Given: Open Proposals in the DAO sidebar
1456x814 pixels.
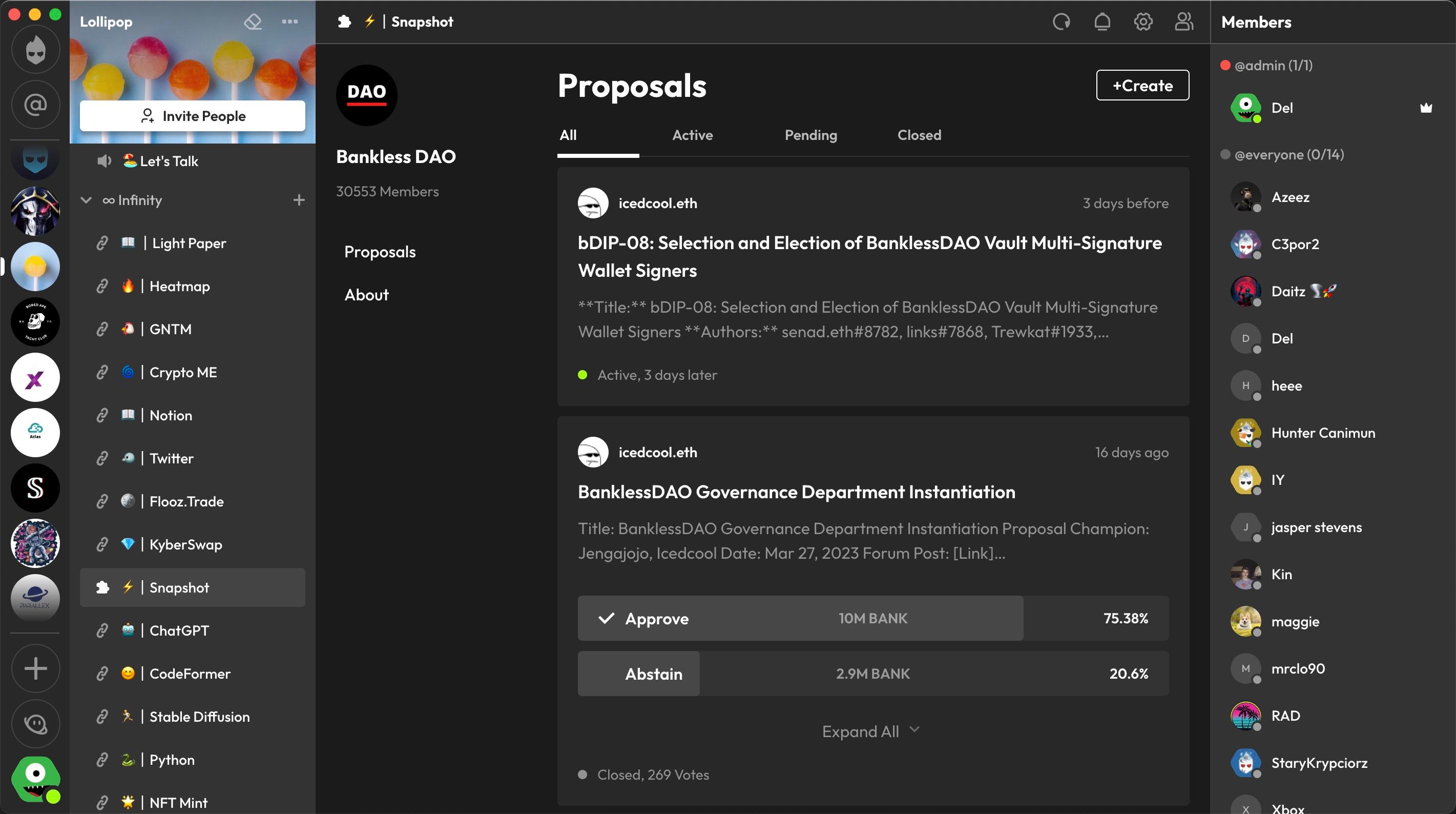Looking at the screenshot, I should point(380,252).
